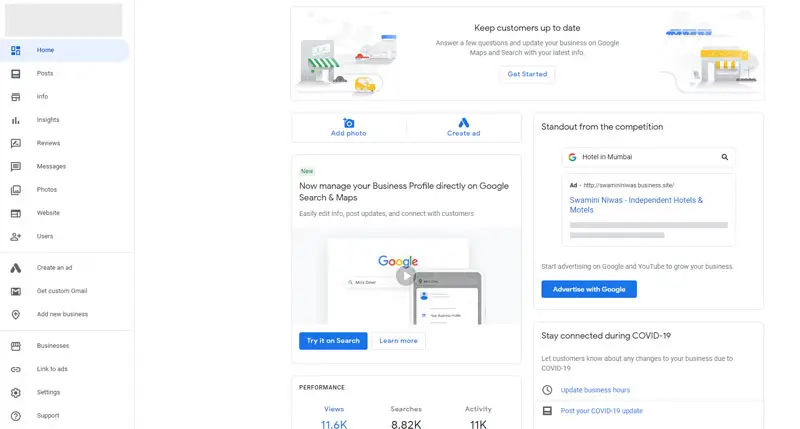Click the Reviews icon in sidebar
The width and height of the screenshot is (800, 429).
tap(16, 143)
